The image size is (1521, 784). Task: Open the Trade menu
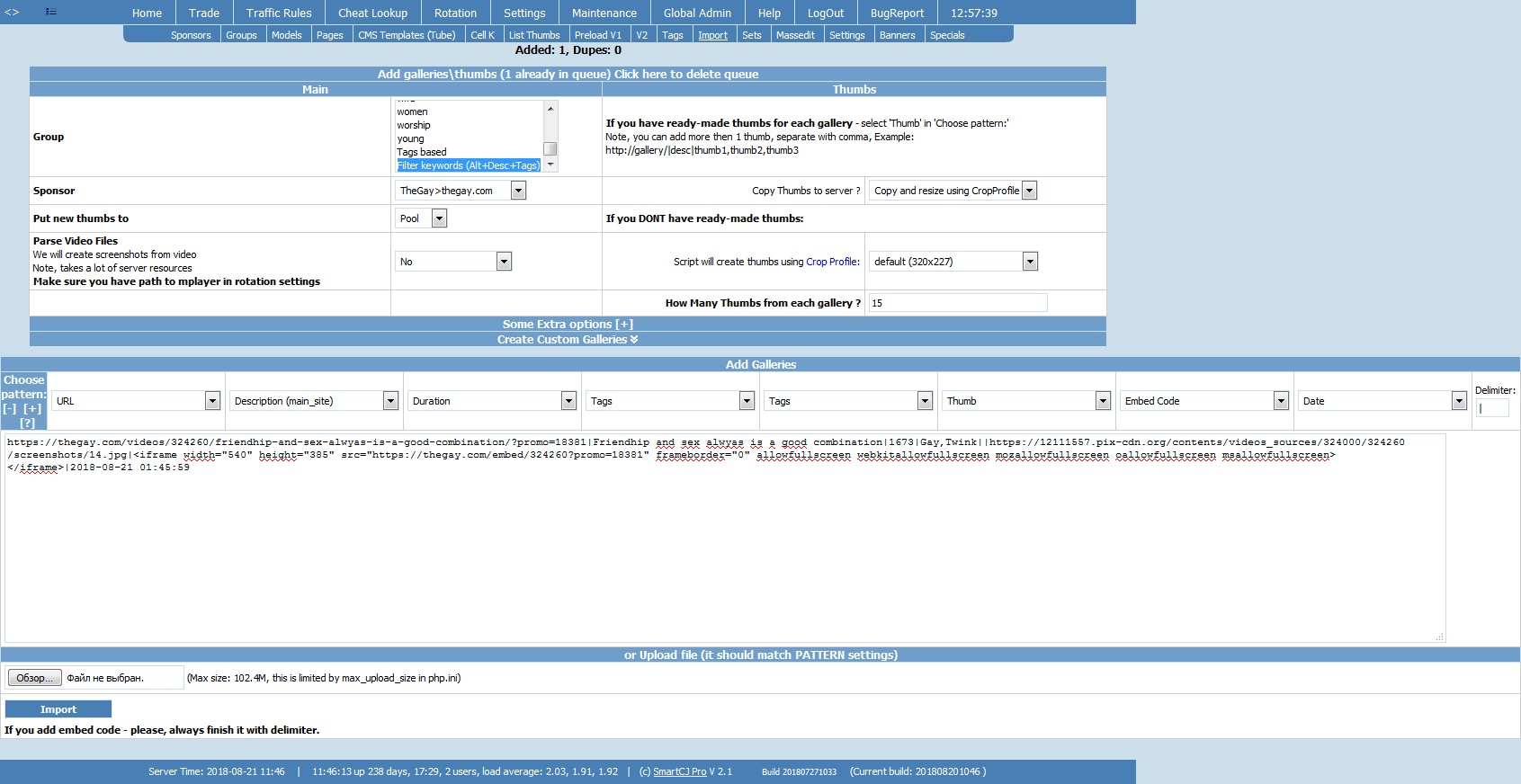[x=204, y=13]
